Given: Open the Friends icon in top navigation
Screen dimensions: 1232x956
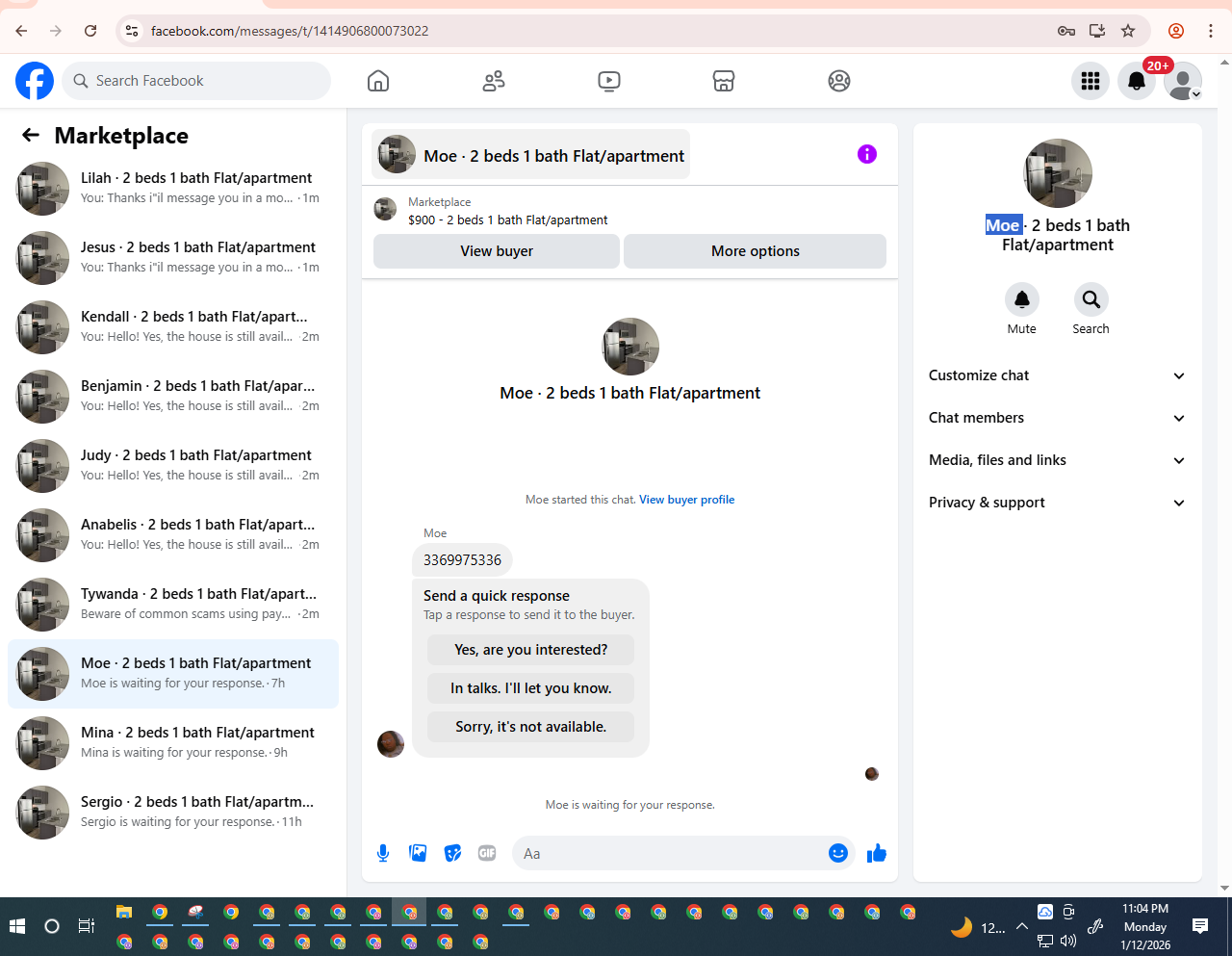Looking at the screenshot, I should [x=494, y=81].
